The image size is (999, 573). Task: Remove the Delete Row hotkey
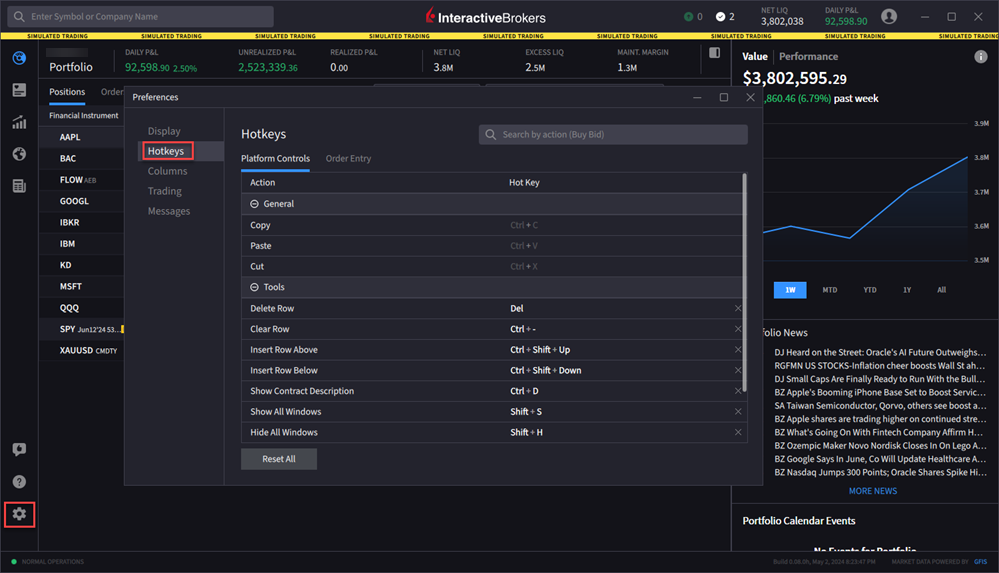(738, 308)
